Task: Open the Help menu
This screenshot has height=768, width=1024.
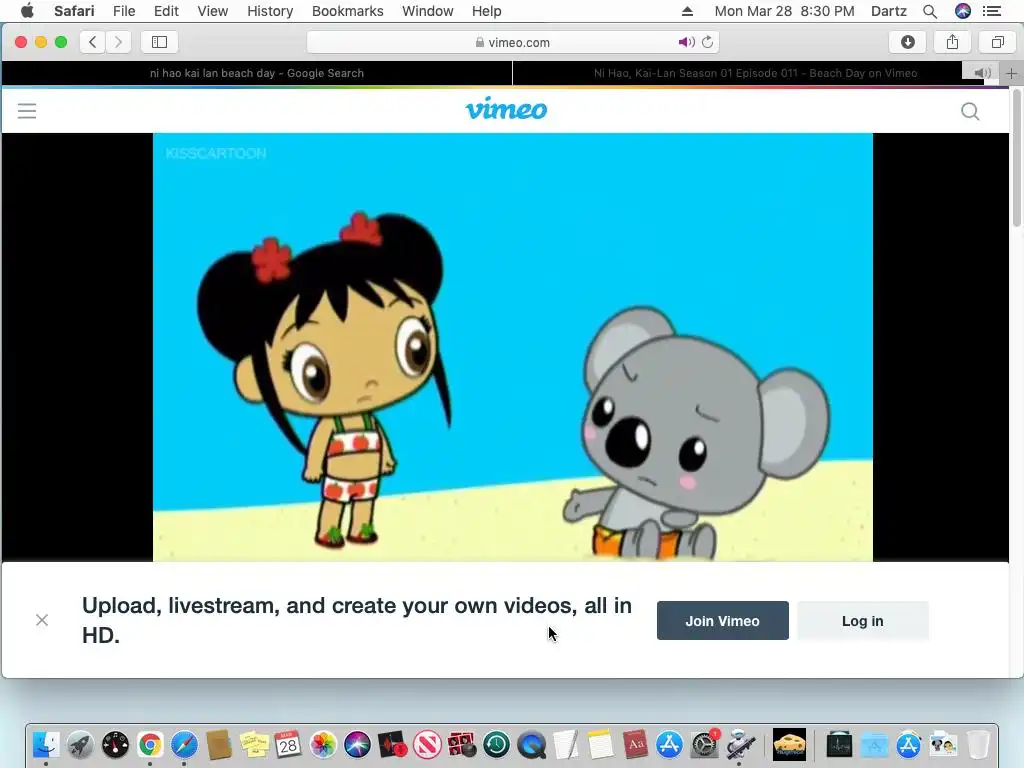Action: click(x=487, y=11)
